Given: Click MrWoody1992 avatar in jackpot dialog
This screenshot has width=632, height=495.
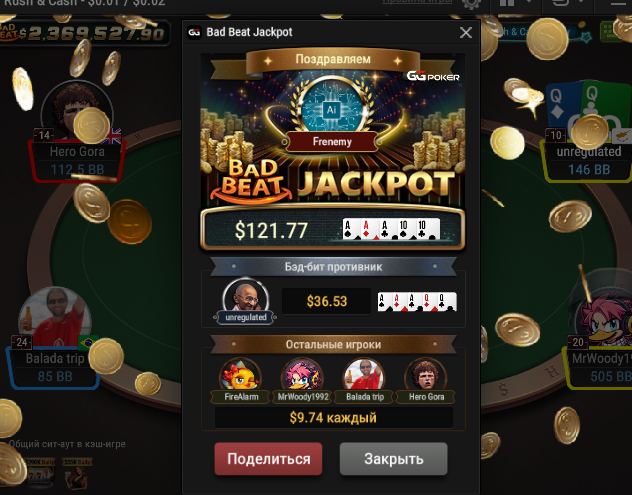Looking at the screenshot, I should pyautogui.click(x=302, y=375).
